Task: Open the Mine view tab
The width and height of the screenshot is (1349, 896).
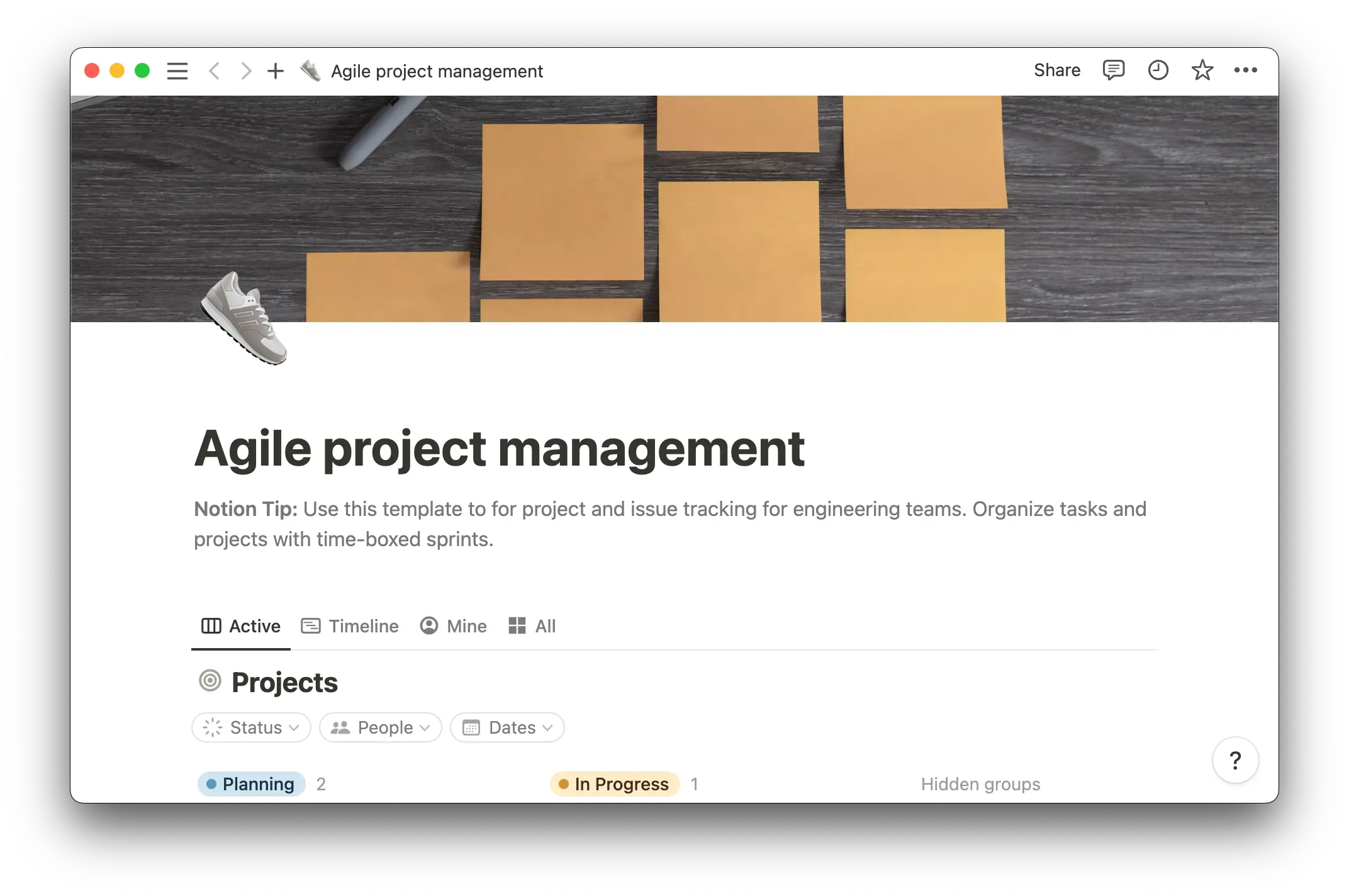Action: tap(453, 626)
